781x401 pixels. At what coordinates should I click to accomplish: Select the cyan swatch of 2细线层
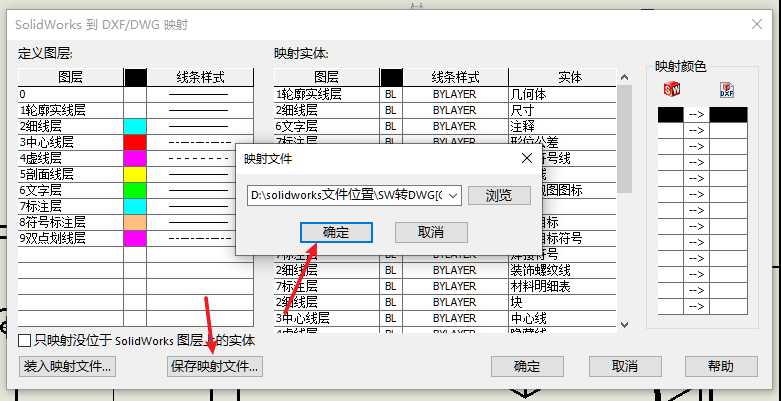click(x=135, y=127)
